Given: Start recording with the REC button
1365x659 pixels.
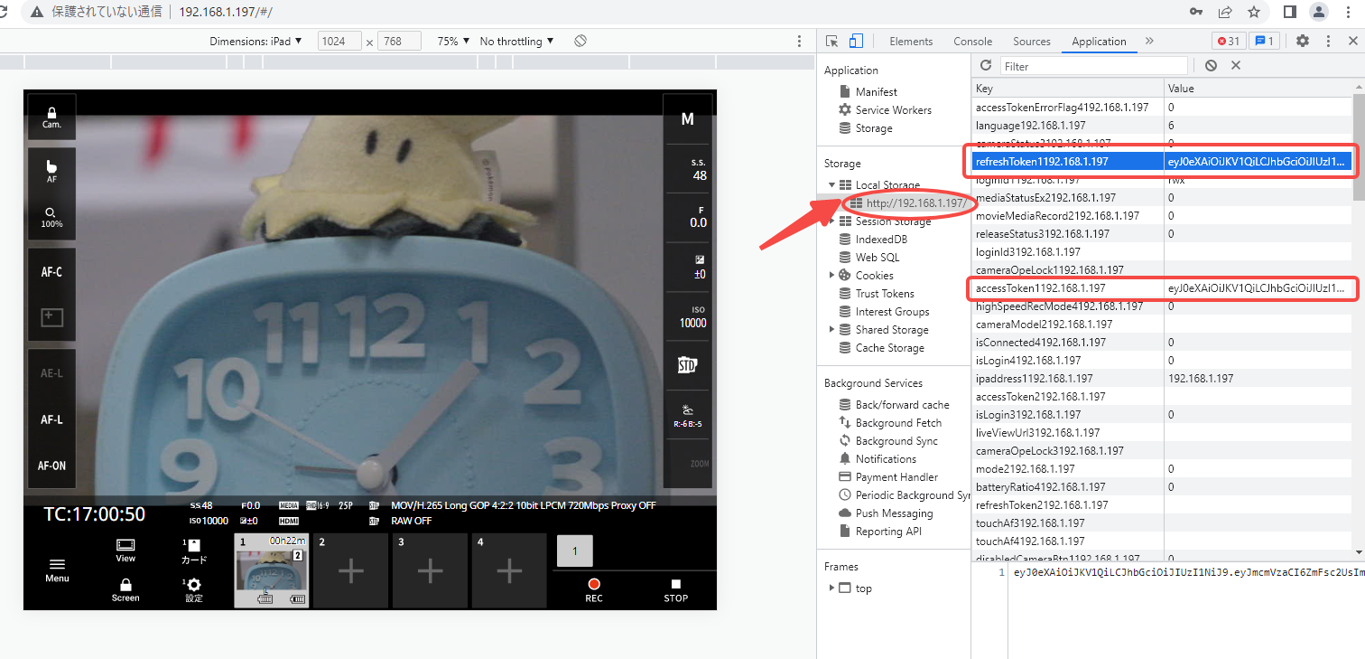Looking at the screenshot, I should click(594, 590).
